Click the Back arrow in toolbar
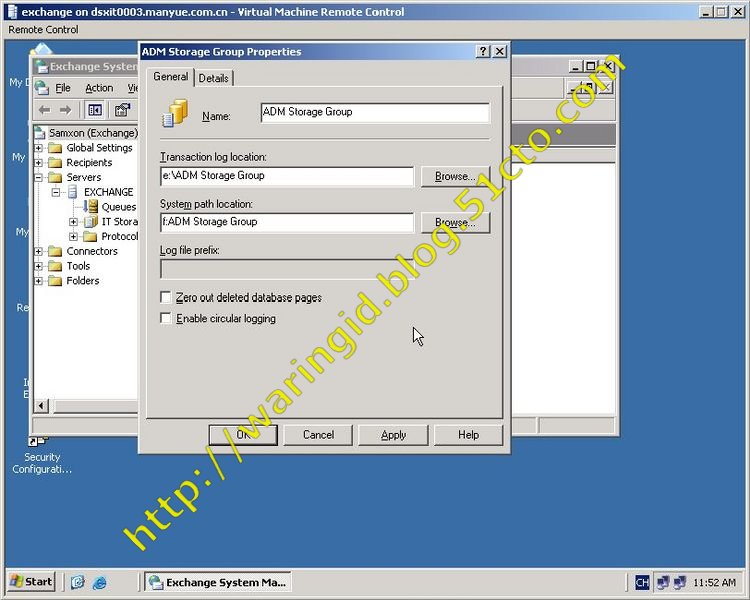Image resolution: width=750 pixels, height=600 pixels. point(44,110)
